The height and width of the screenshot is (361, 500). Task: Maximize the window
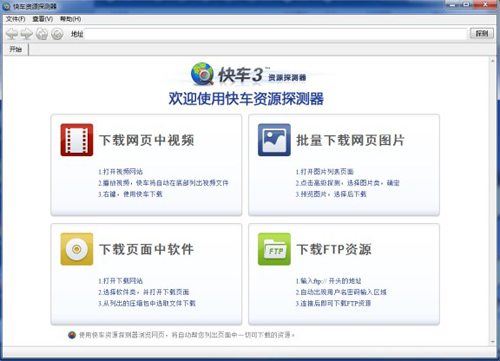[x=467, y=5]
